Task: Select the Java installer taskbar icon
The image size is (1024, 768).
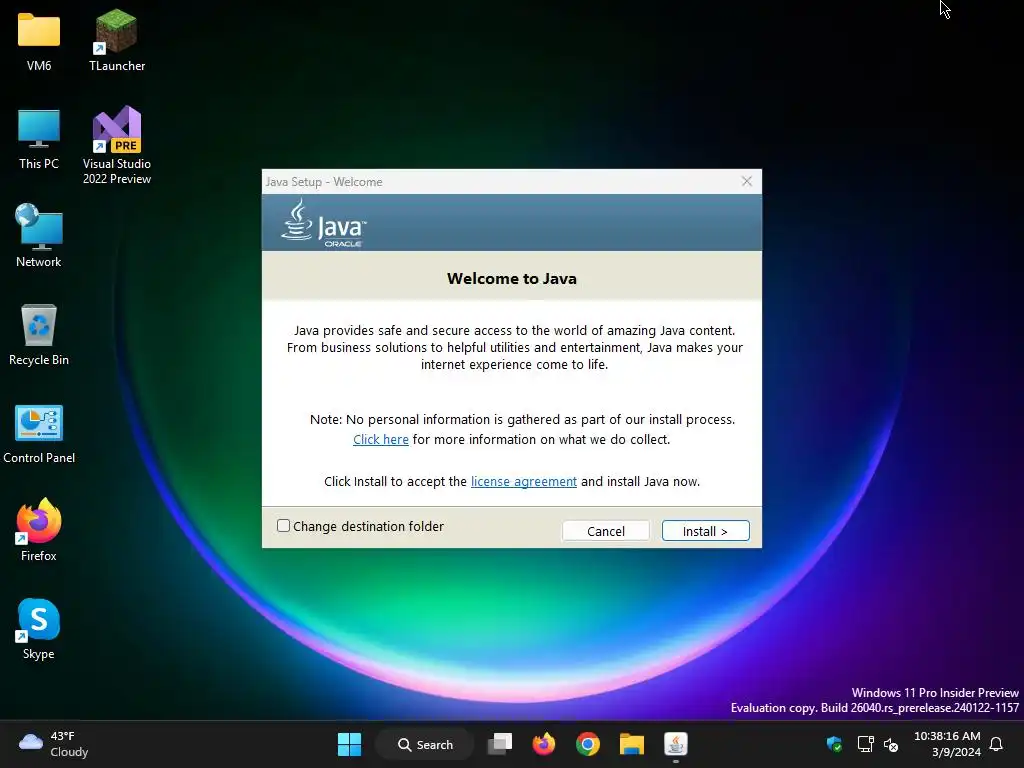Action: (675, 744)
